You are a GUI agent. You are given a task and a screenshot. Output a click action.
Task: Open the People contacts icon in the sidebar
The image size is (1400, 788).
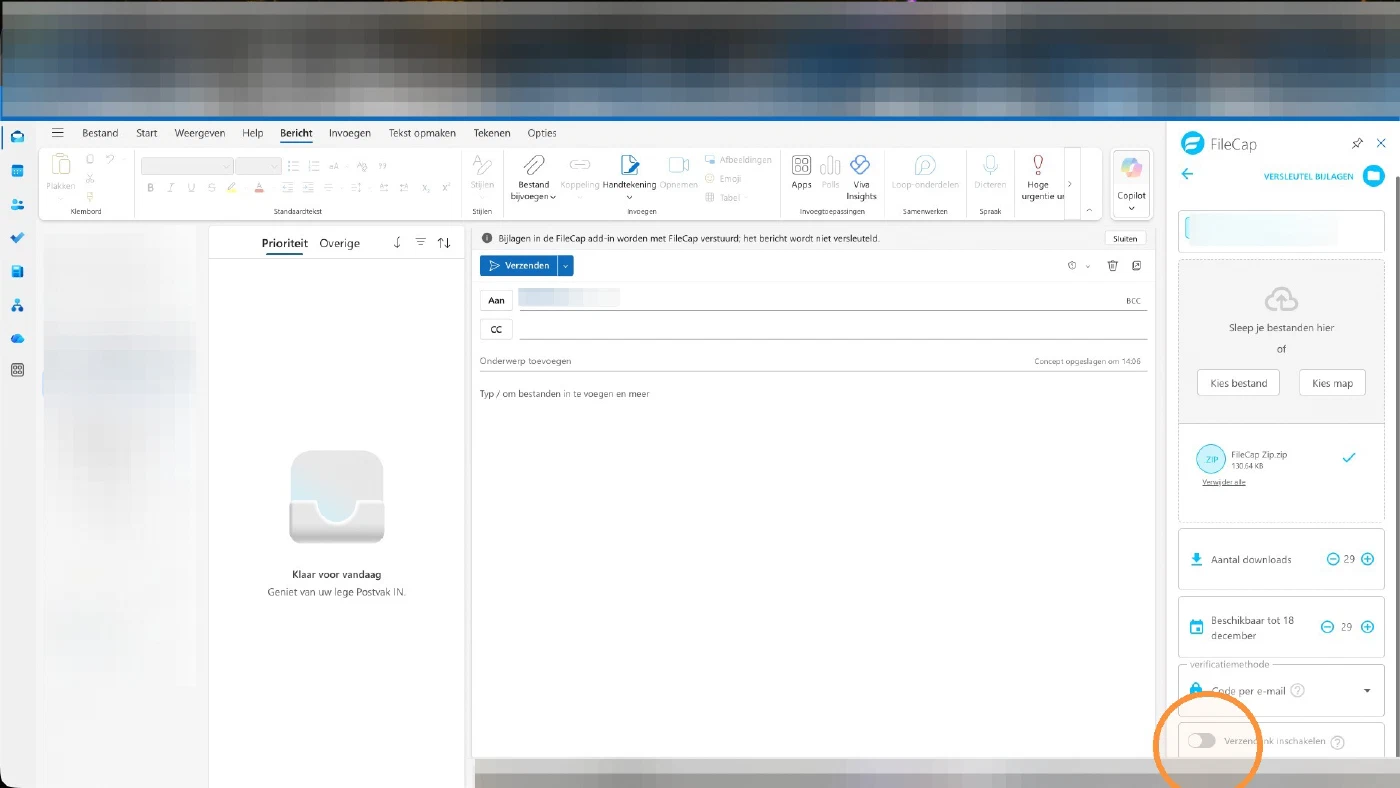[17, 204]
